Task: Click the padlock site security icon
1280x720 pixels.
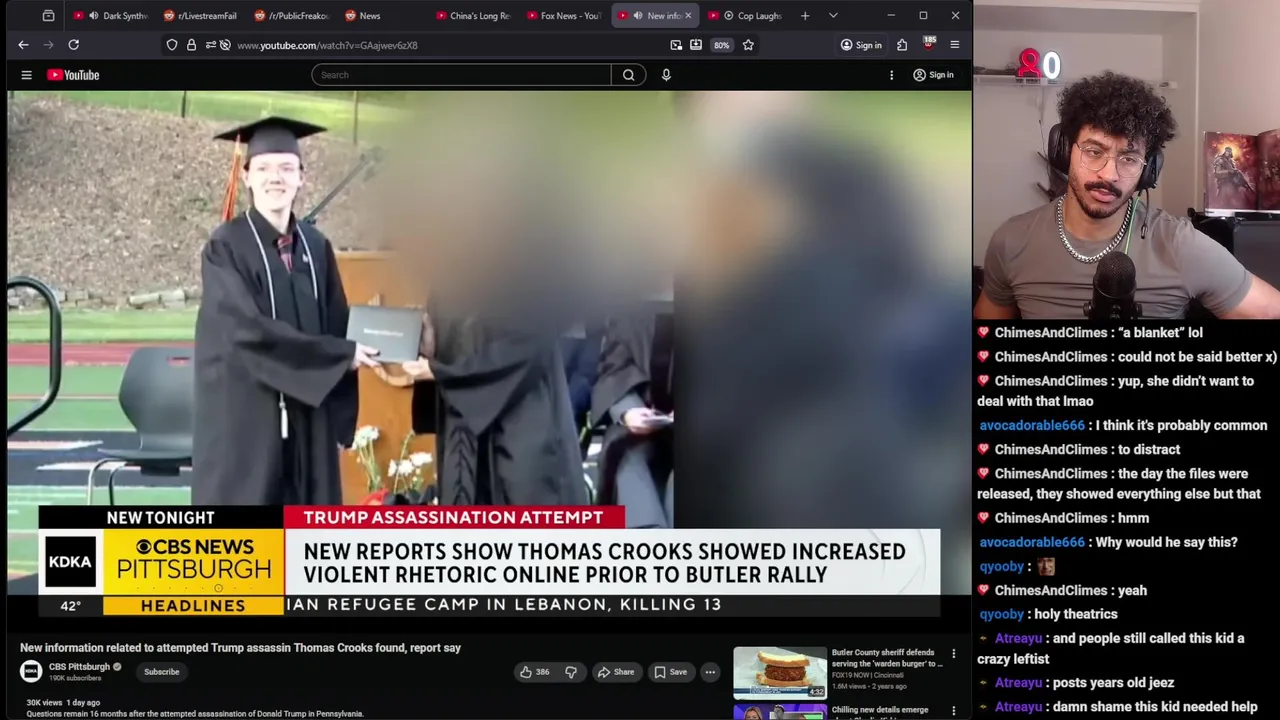Action: pyautogui.click(x=191, y=45)
